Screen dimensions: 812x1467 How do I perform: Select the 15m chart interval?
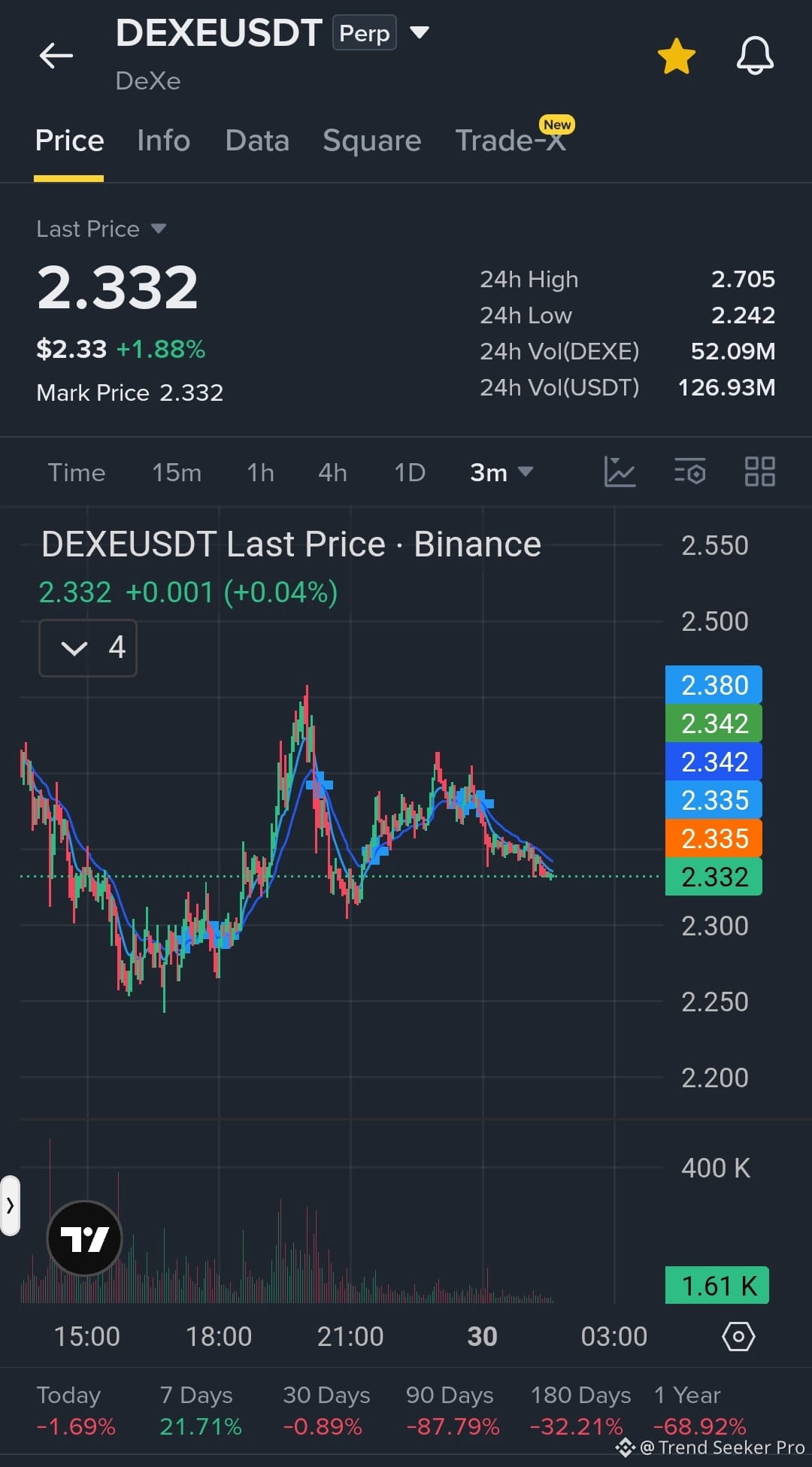coord(177,472)
